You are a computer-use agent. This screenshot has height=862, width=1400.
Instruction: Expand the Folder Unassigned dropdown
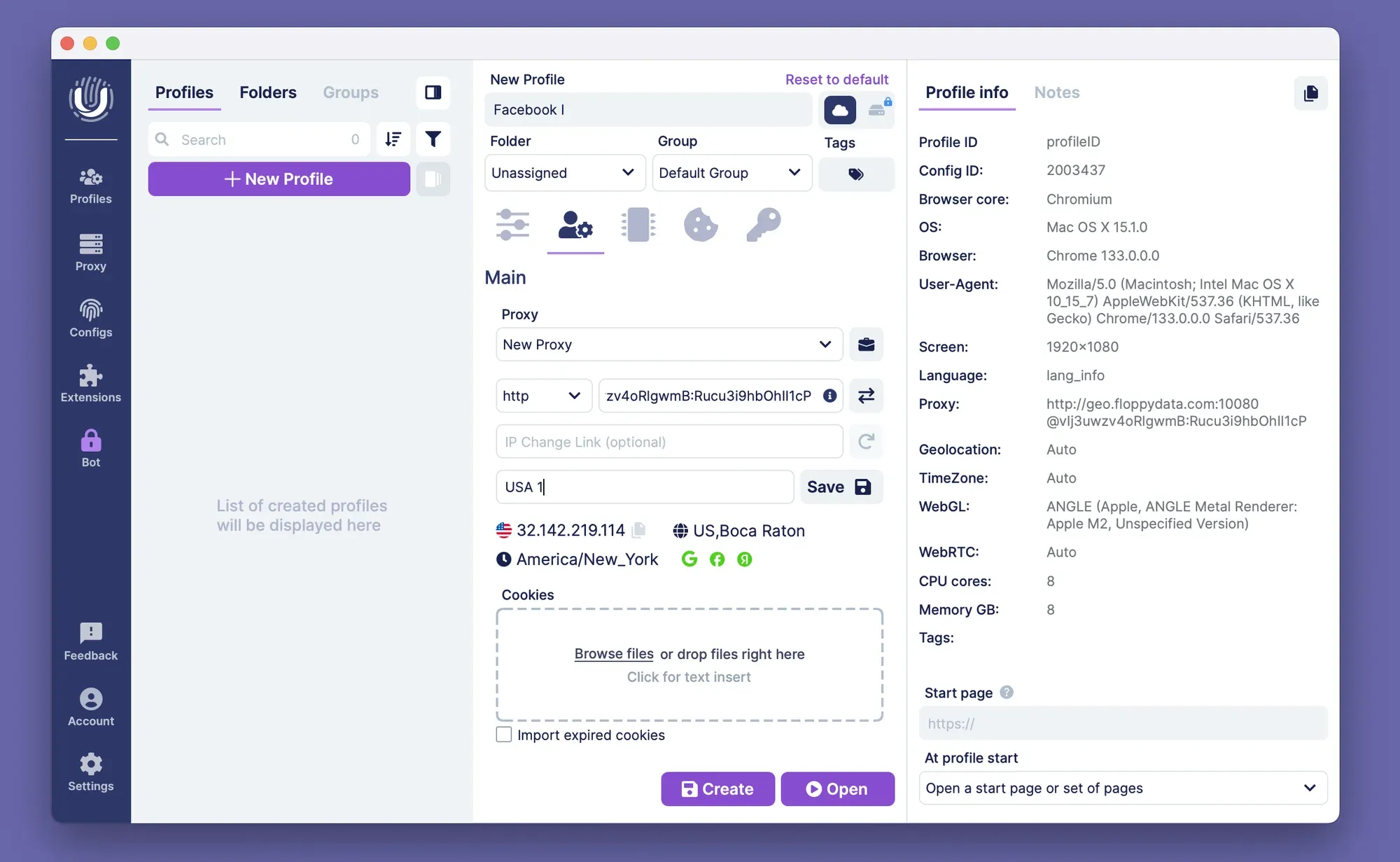pyautogui.click(x=564, y=173)
